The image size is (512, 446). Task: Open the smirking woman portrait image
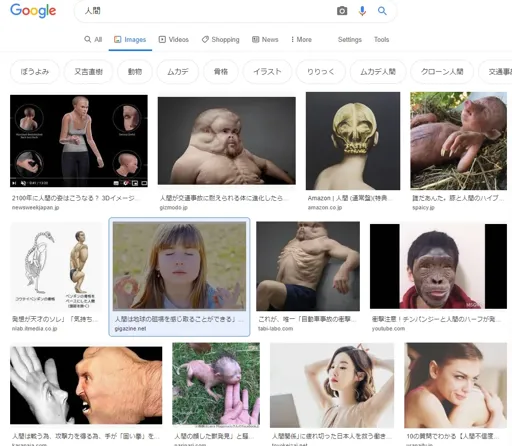point(456,385)
